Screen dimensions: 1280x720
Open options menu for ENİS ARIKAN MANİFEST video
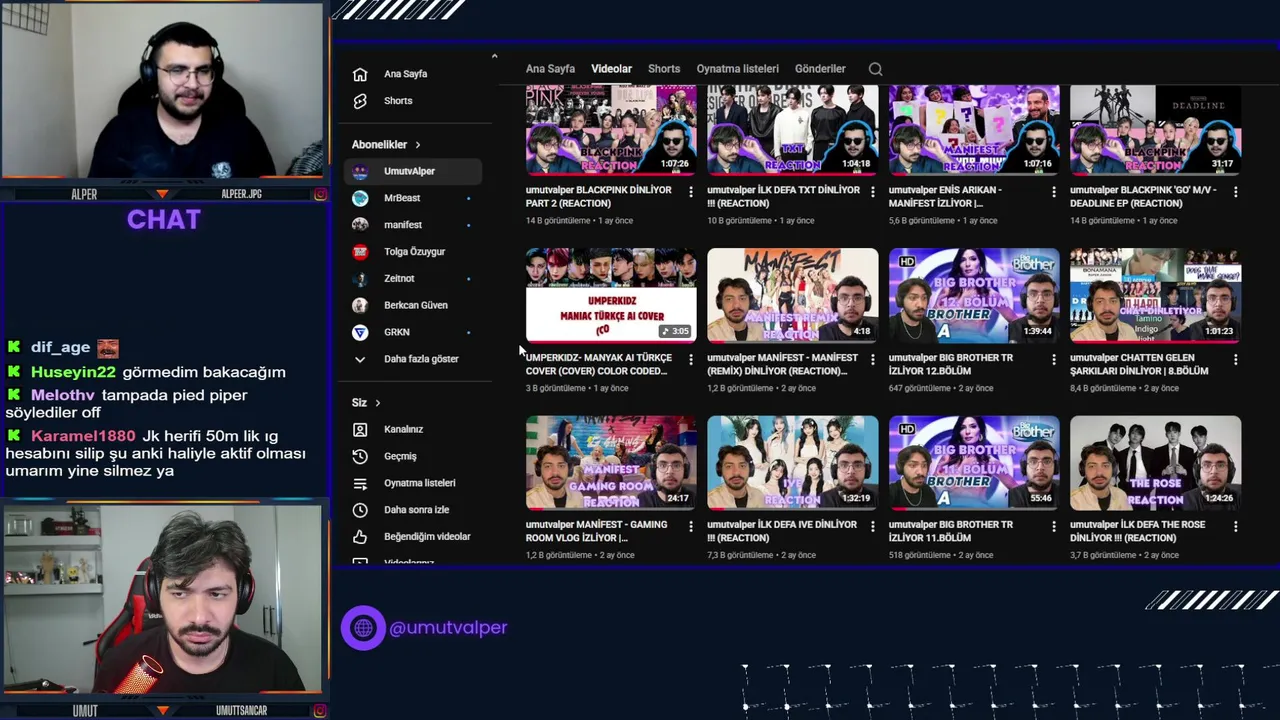click(1053, 192)
